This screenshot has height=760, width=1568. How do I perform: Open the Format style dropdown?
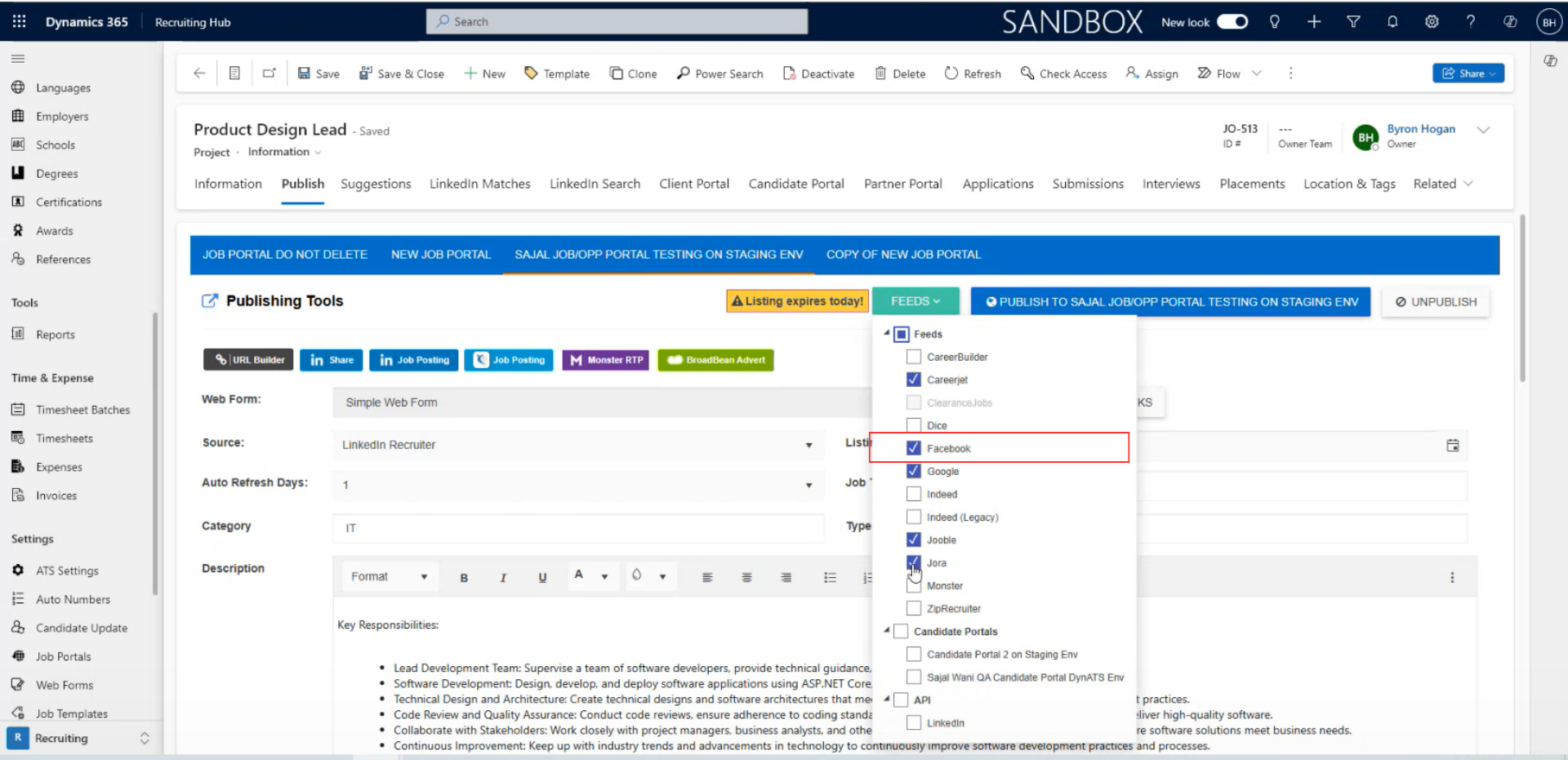(x=390, y=576)
